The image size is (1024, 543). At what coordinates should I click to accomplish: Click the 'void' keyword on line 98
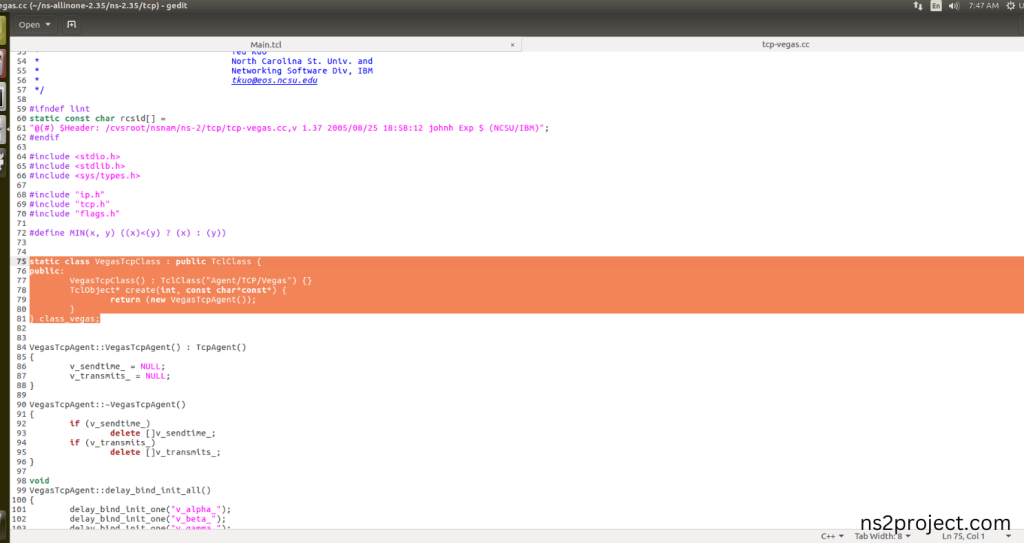click(x=39, y=481)
